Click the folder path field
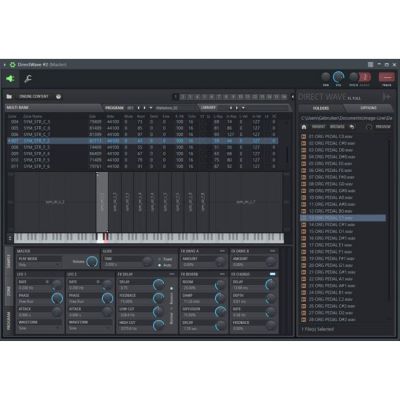 346,118
